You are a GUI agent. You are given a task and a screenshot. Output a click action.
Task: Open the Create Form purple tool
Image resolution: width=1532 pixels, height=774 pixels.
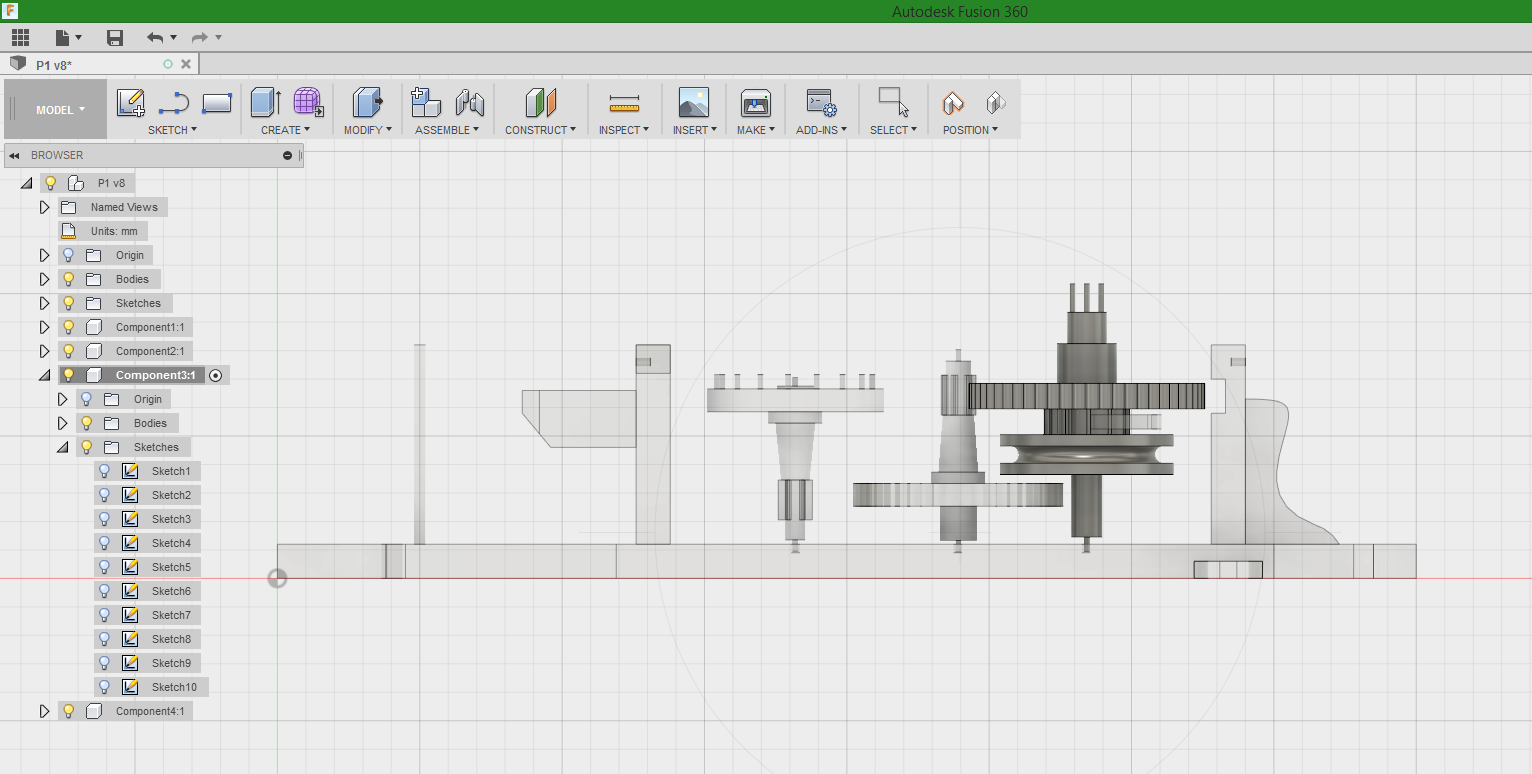[x=309, y=102]
